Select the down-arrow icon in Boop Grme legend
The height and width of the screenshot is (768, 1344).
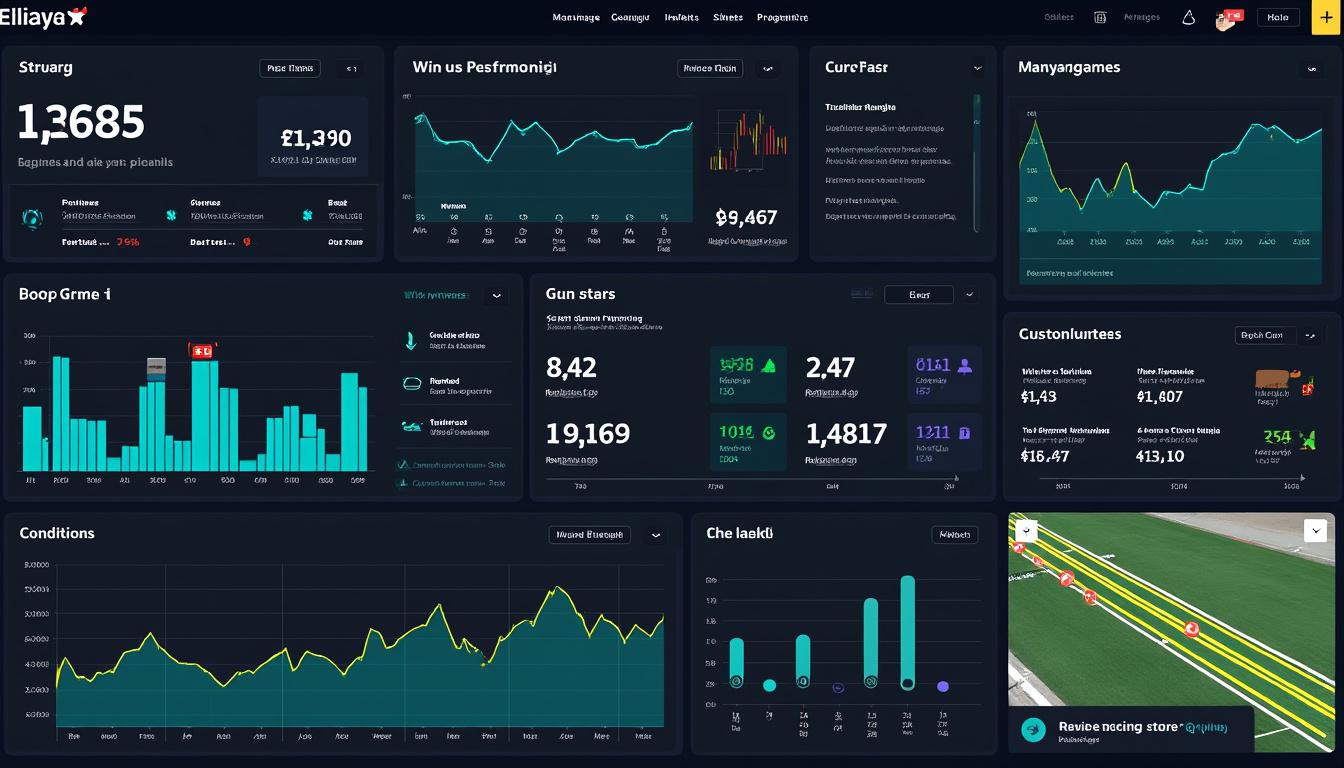point(411,341)
